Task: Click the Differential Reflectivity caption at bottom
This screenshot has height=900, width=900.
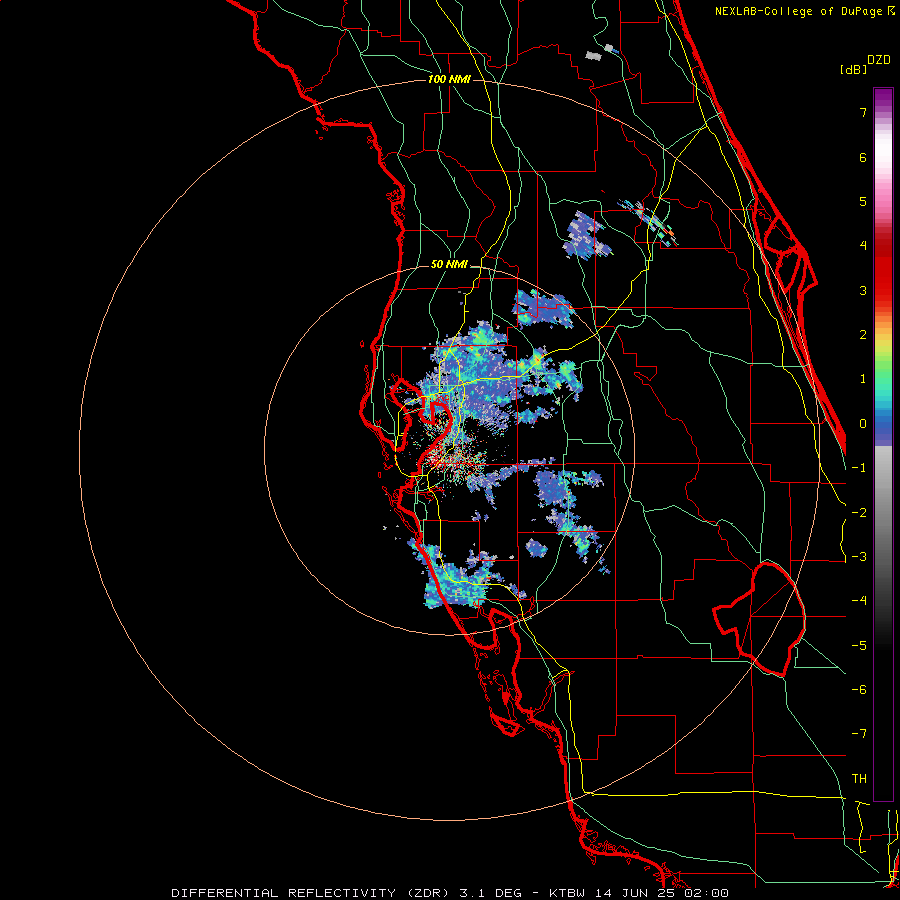Action: pyautogui.click(x=450, y=893)
